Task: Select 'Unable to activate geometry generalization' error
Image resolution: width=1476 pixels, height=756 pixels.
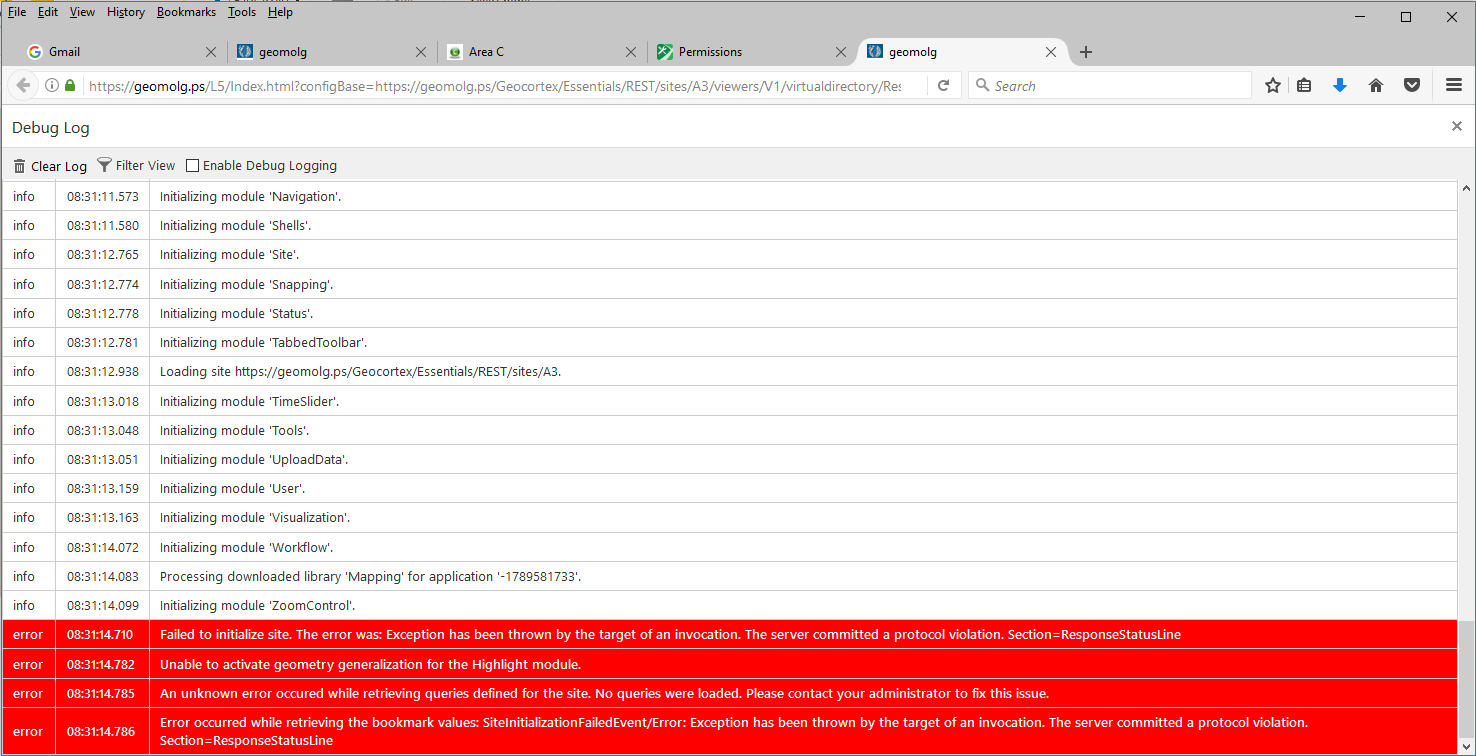Action: click(730, 664)
